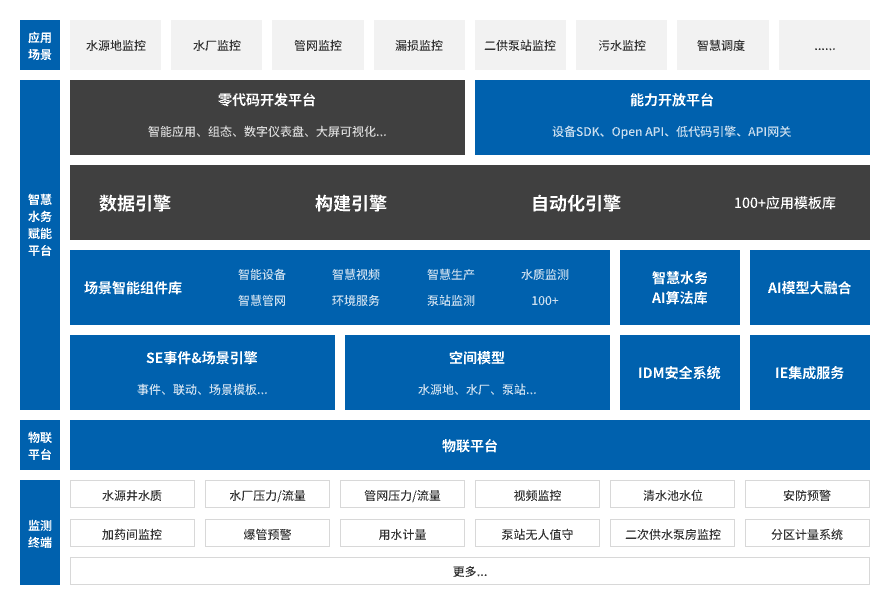Click the 泵站监测 component
The image size is (890, 605).
pos(451,301)
